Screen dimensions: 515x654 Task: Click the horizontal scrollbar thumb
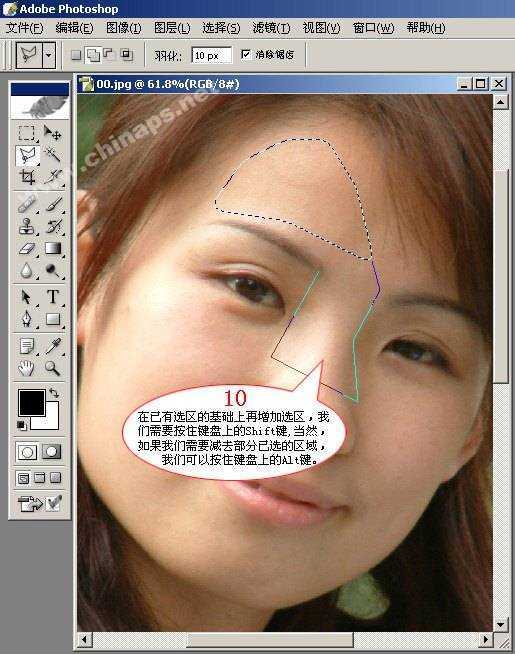coord(269,639)
